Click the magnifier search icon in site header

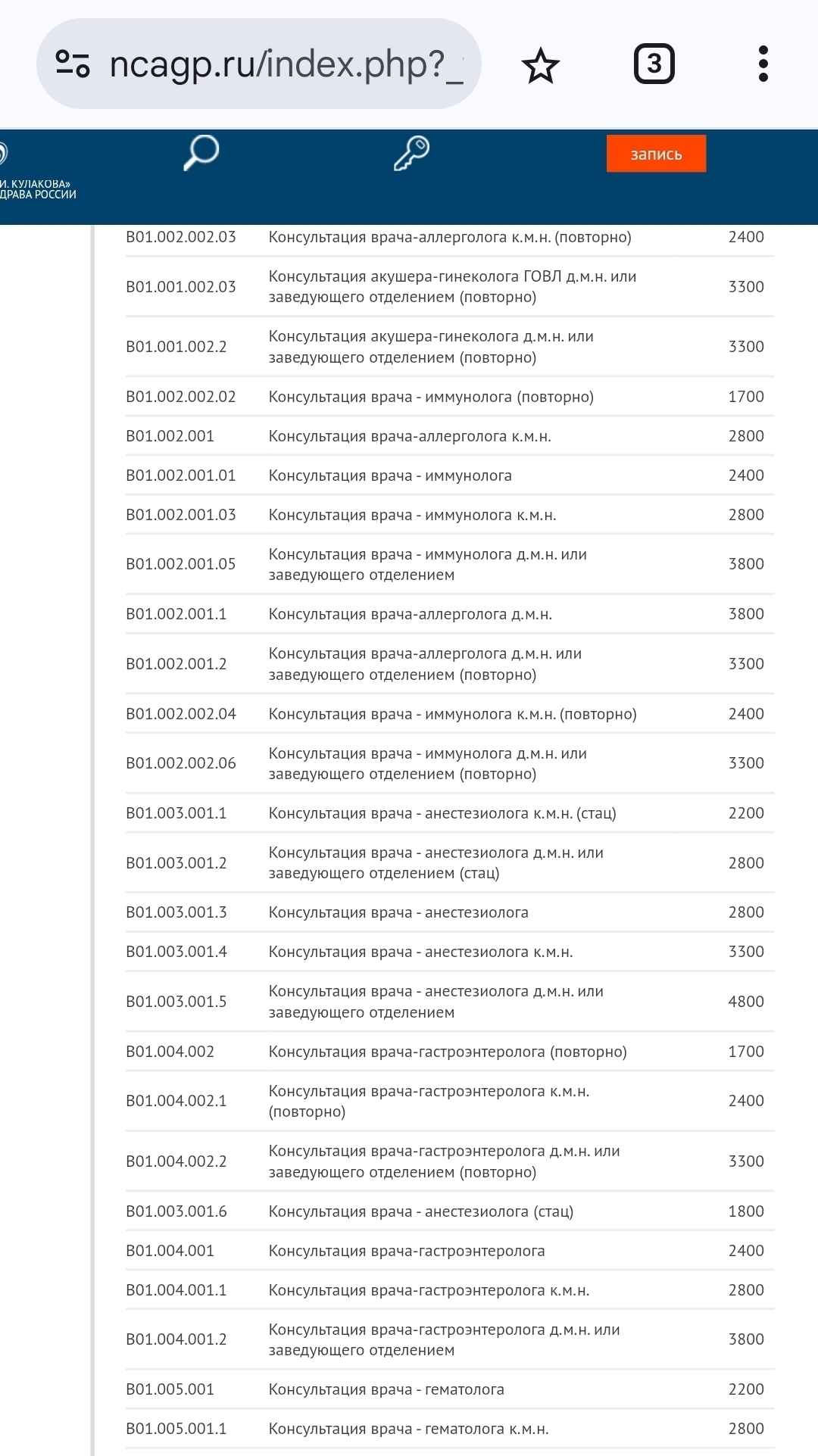point(201,153)
